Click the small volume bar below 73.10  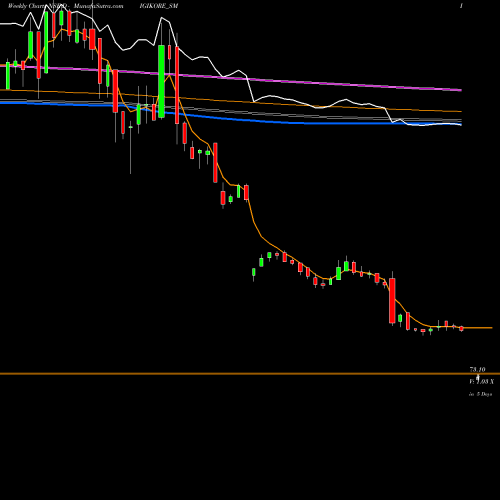pos(478,377)
